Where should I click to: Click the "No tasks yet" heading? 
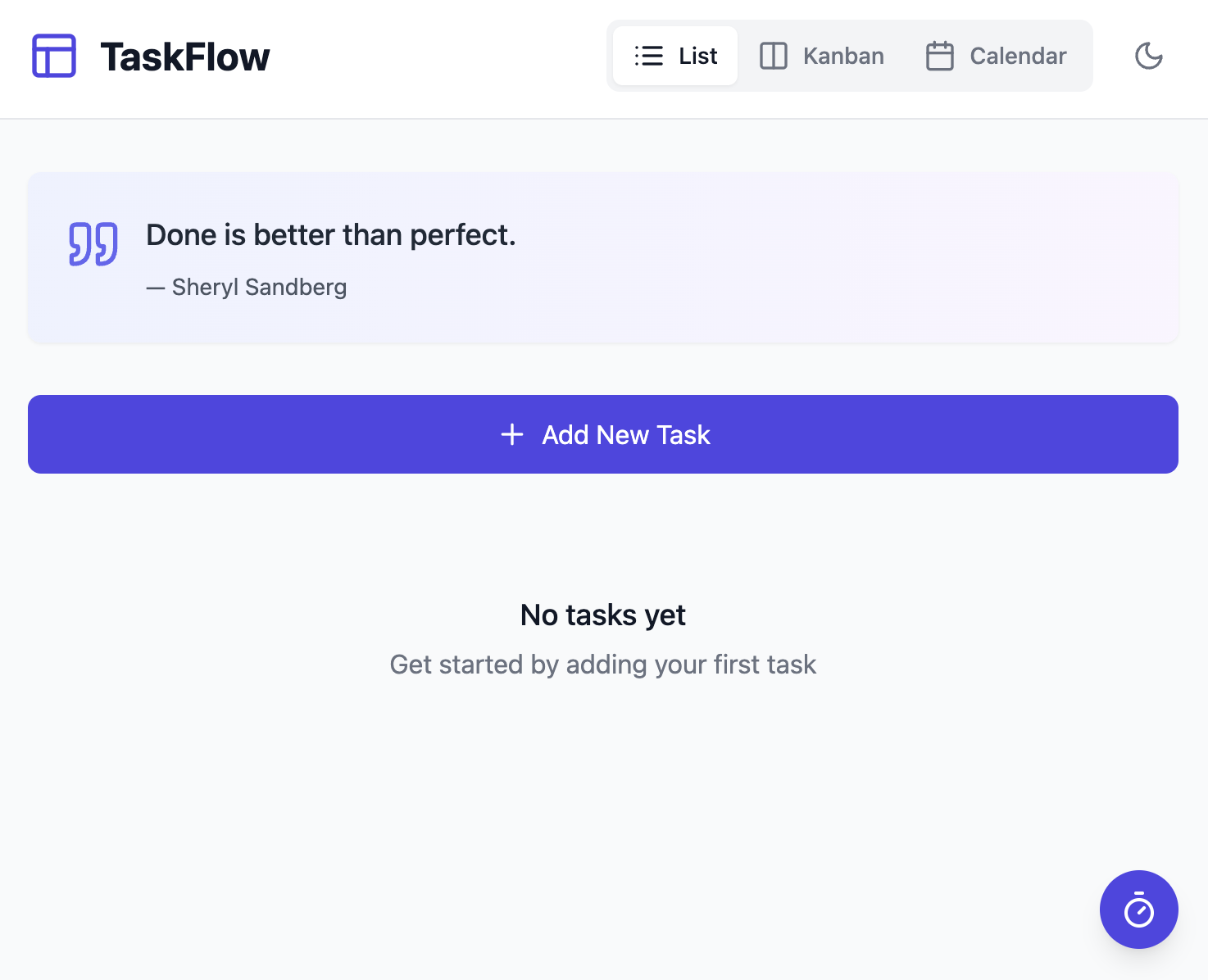pyautogui.click(x=603, y=615)
